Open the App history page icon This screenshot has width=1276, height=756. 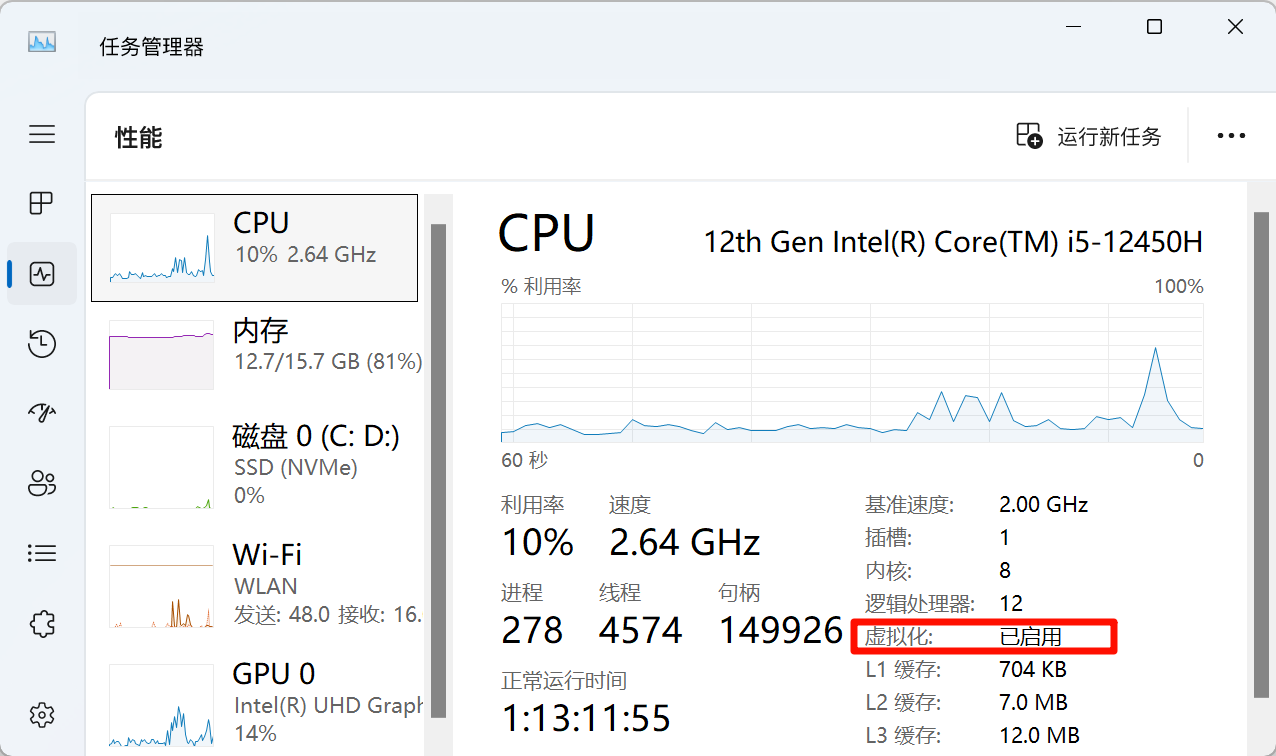point(42,345)
